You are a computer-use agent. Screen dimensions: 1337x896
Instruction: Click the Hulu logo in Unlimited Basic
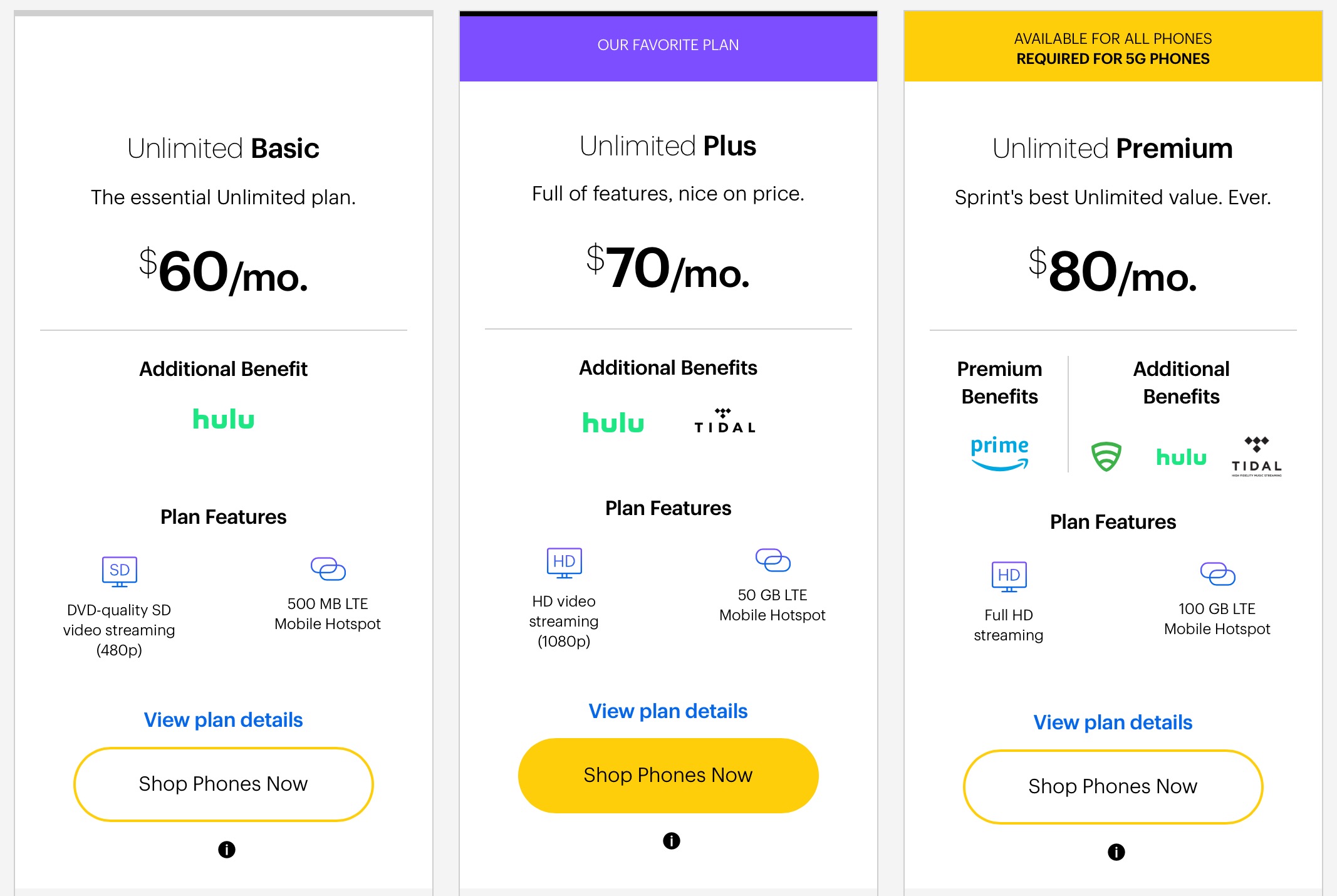(x=223, y=419)
